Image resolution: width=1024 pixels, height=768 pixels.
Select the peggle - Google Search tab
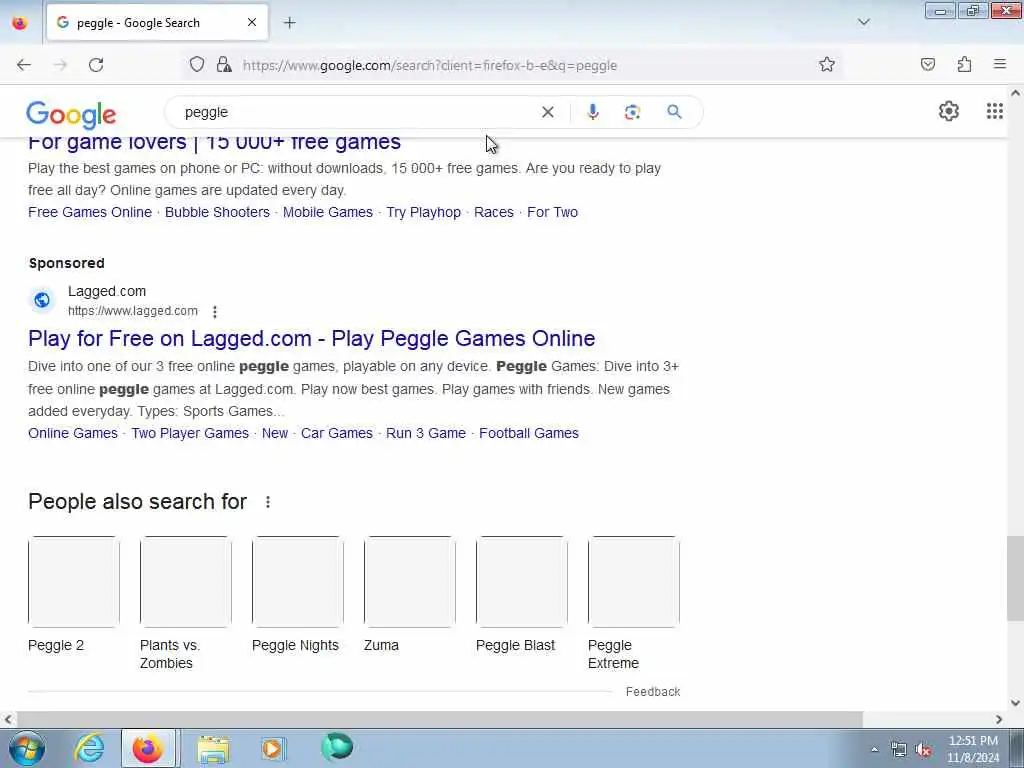tap(157, 23)
